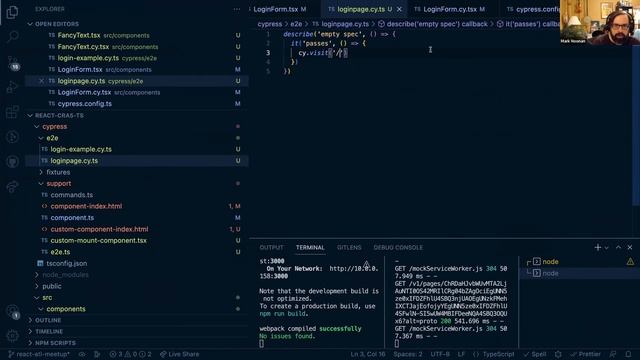
Task: Collapse the REACT-CRA5-TS project section
Action: pos(59,116)
